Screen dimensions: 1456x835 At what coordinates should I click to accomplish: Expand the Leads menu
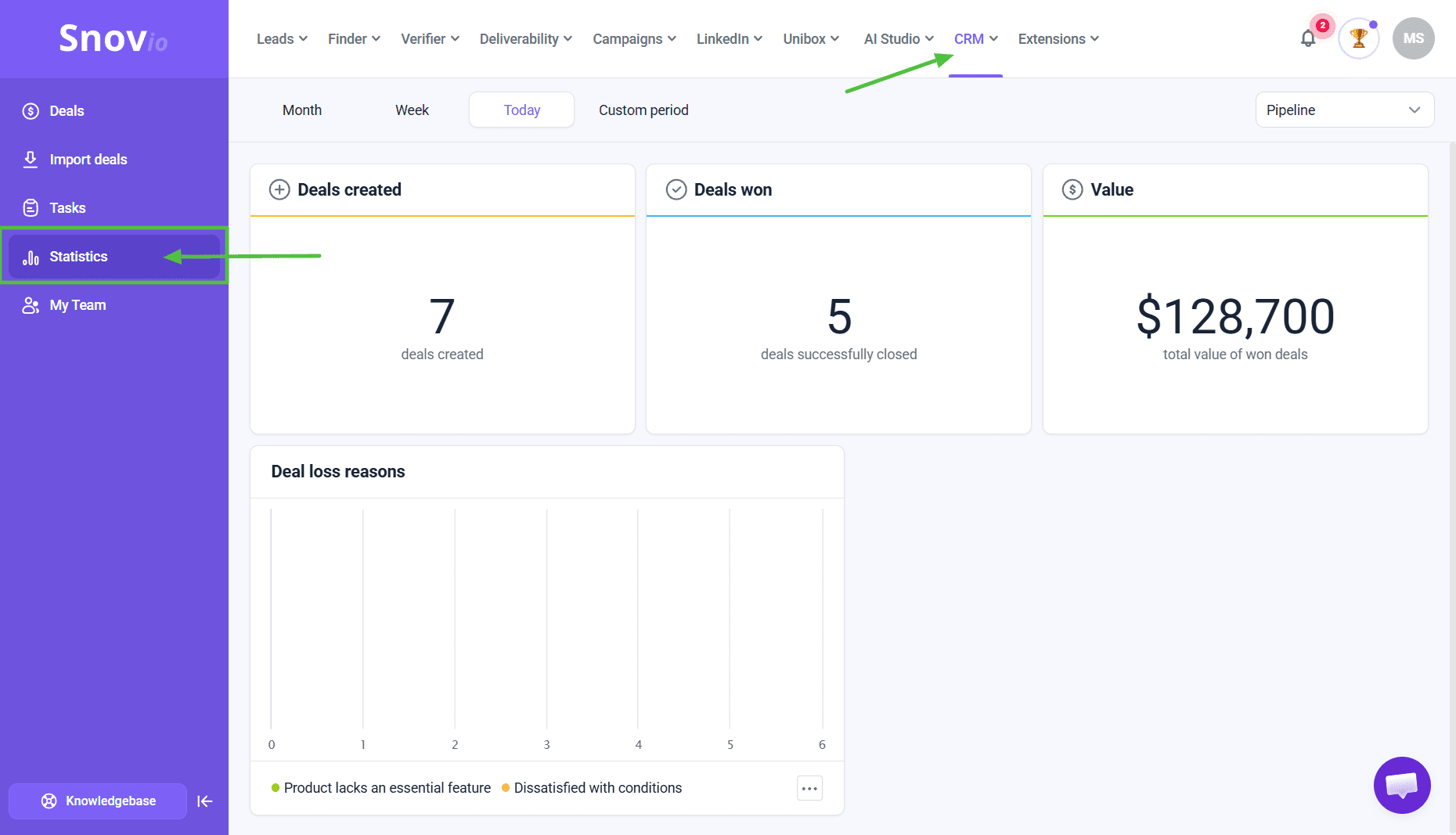(282, 39)
